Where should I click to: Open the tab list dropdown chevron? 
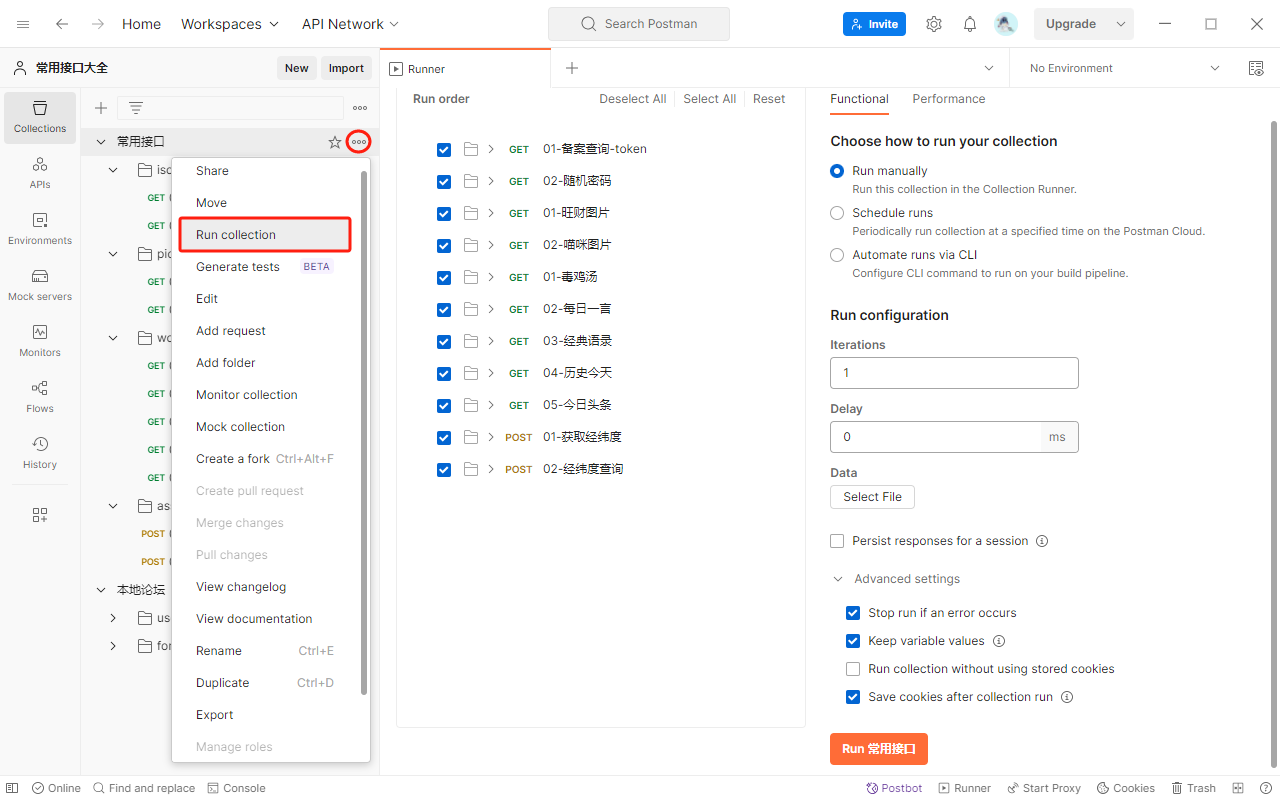pyautogui.click(x=989, y=68)
